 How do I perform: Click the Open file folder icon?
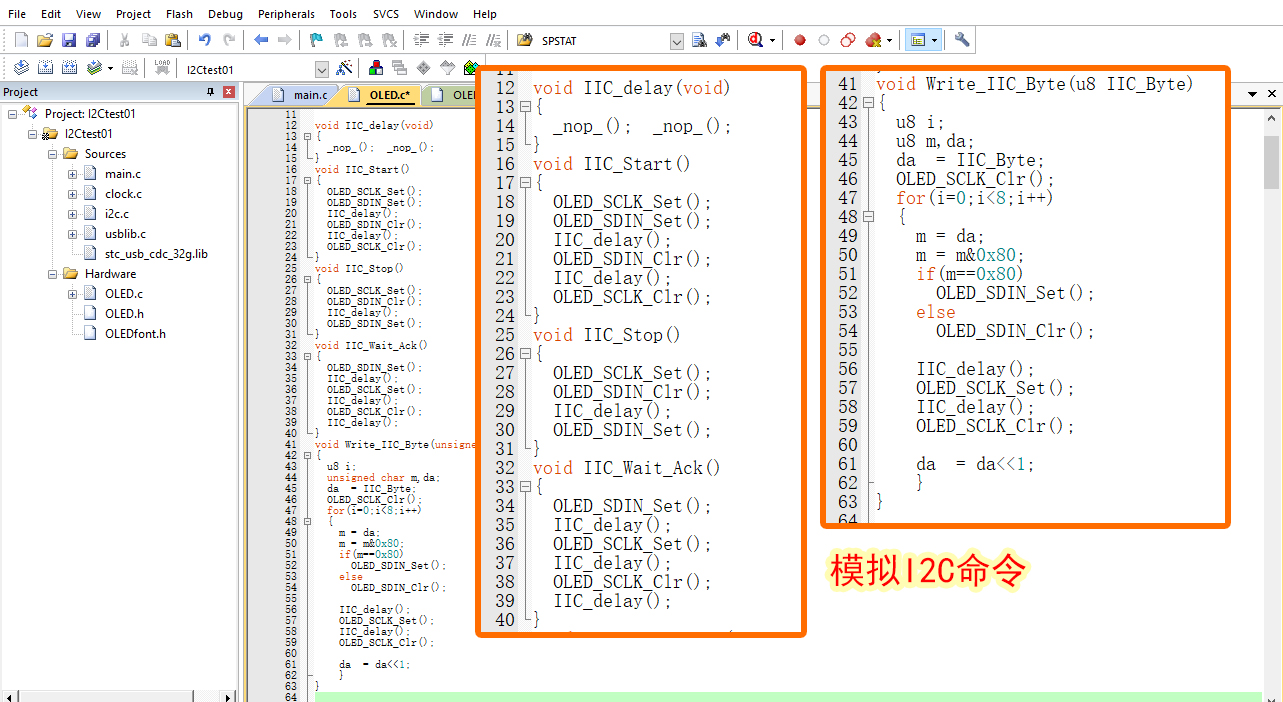pos(44,40)
